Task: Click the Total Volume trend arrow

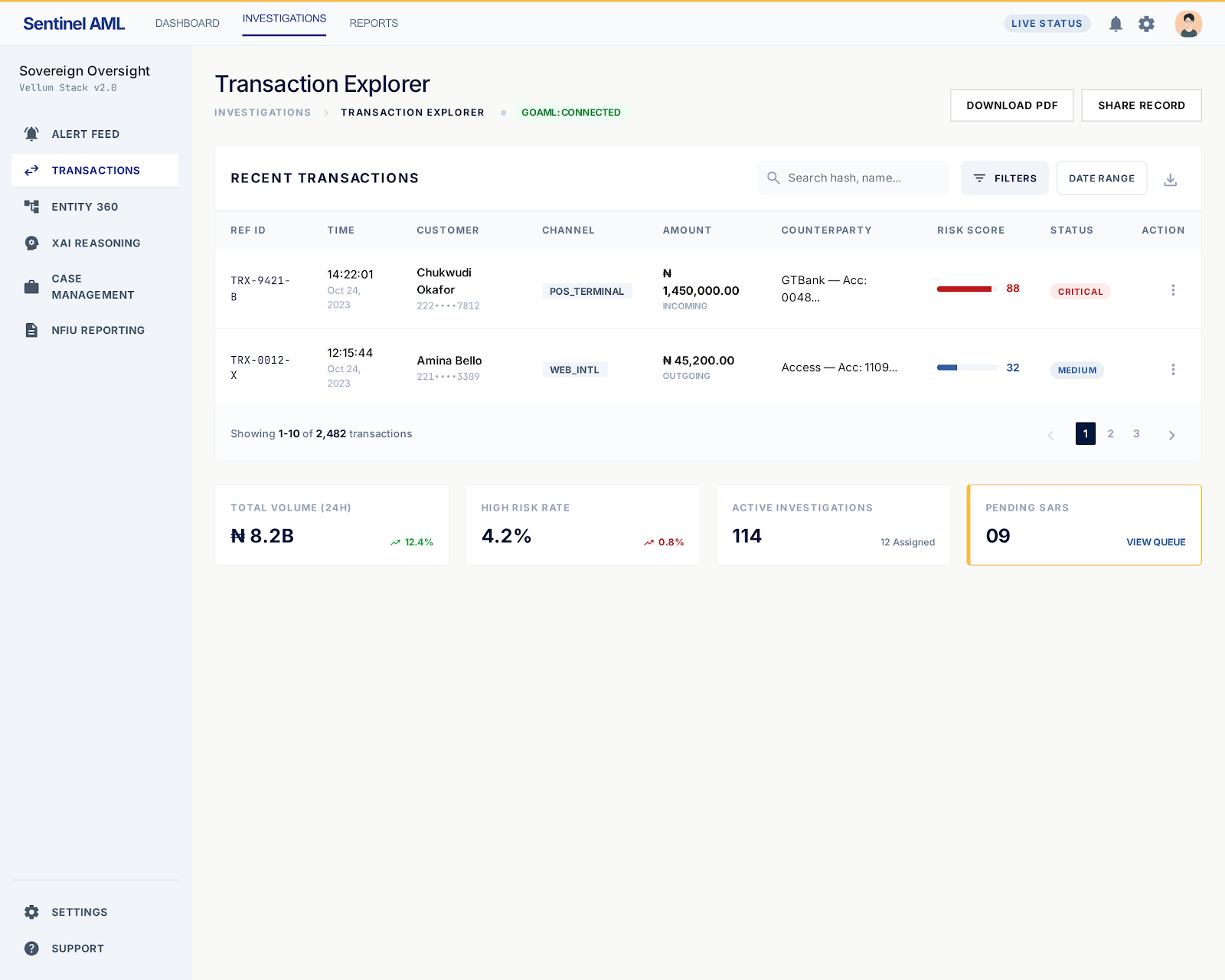Action: pyautogui.click(x=395, y=543)
